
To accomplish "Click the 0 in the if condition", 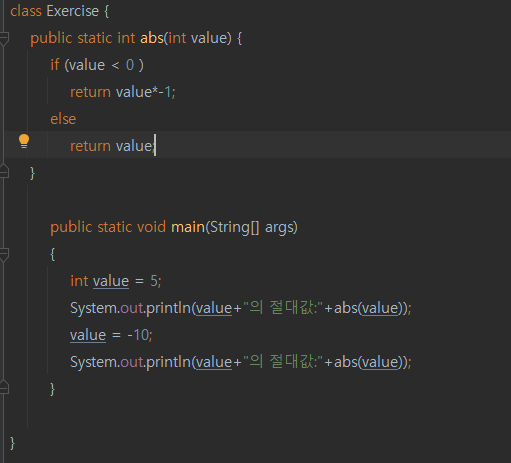I will [130, 65].
